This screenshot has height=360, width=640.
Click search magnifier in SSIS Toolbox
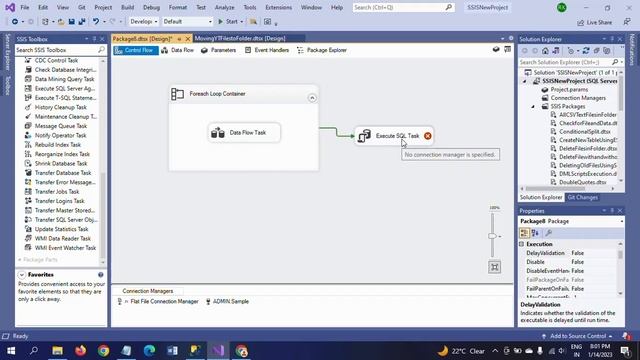(101, 50)
